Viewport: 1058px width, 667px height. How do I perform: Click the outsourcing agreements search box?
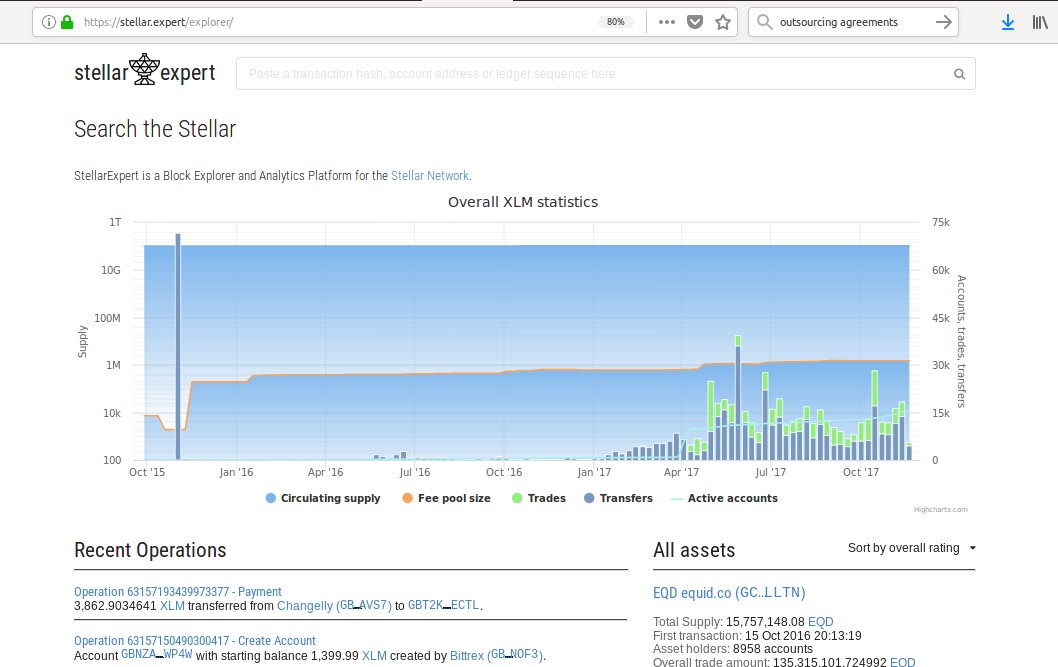(854, 22)
